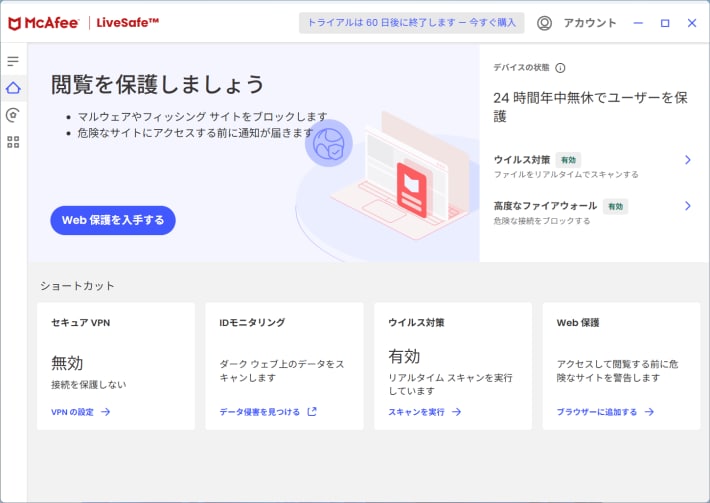Open the hamburger menu in the sidebar
Image resolution: width=710 pixels, height=503 pixels.
point(13,61)
